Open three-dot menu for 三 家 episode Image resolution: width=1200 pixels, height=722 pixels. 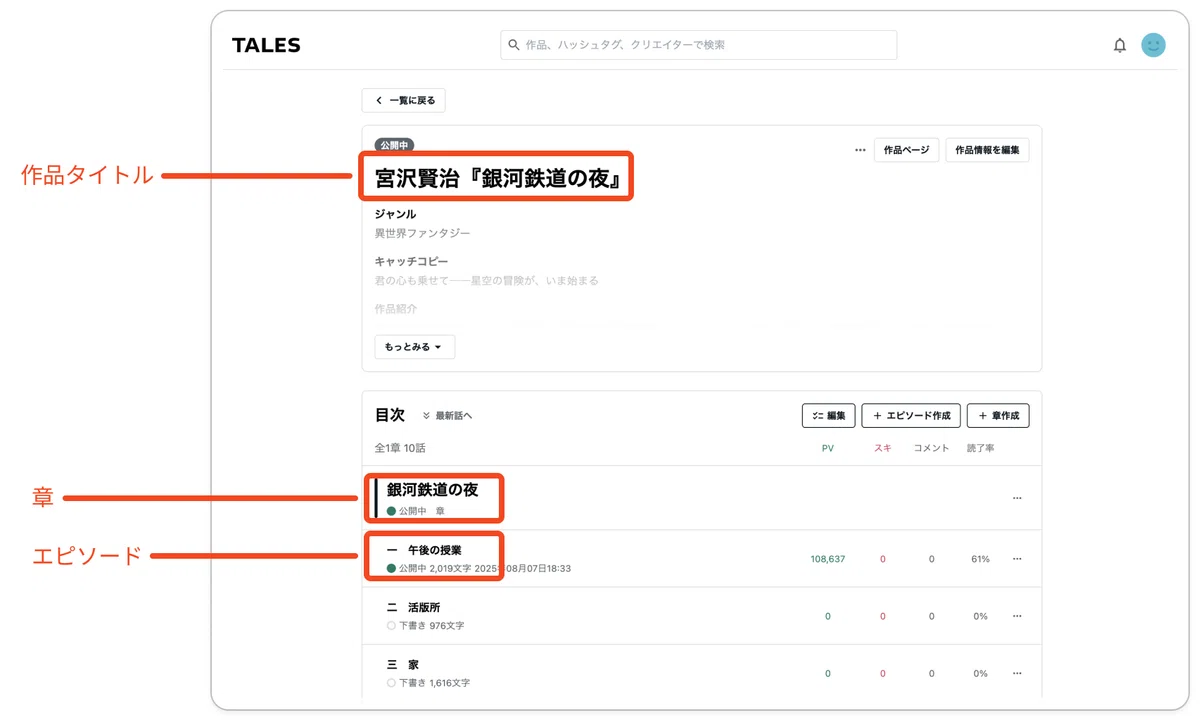[1017, 673]
